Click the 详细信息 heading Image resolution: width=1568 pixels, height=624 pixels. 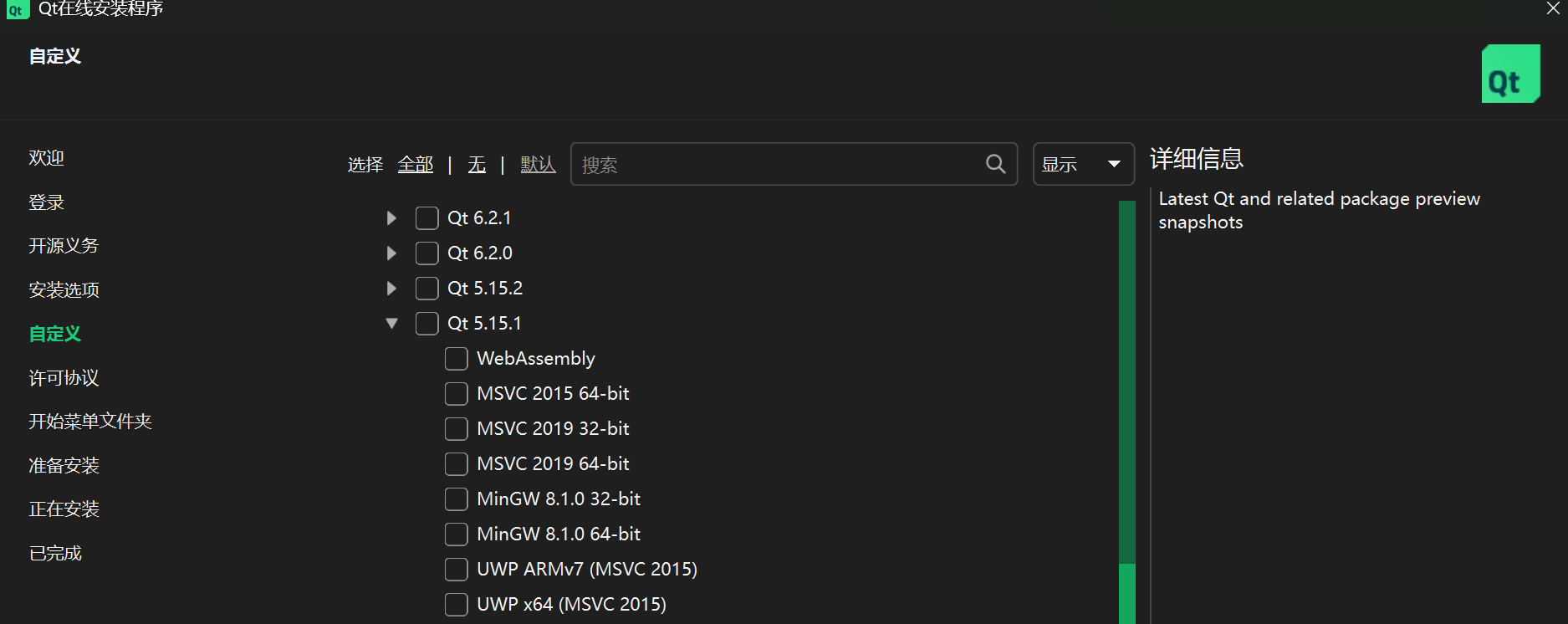pyautogui.click(x=1197, y=159)
